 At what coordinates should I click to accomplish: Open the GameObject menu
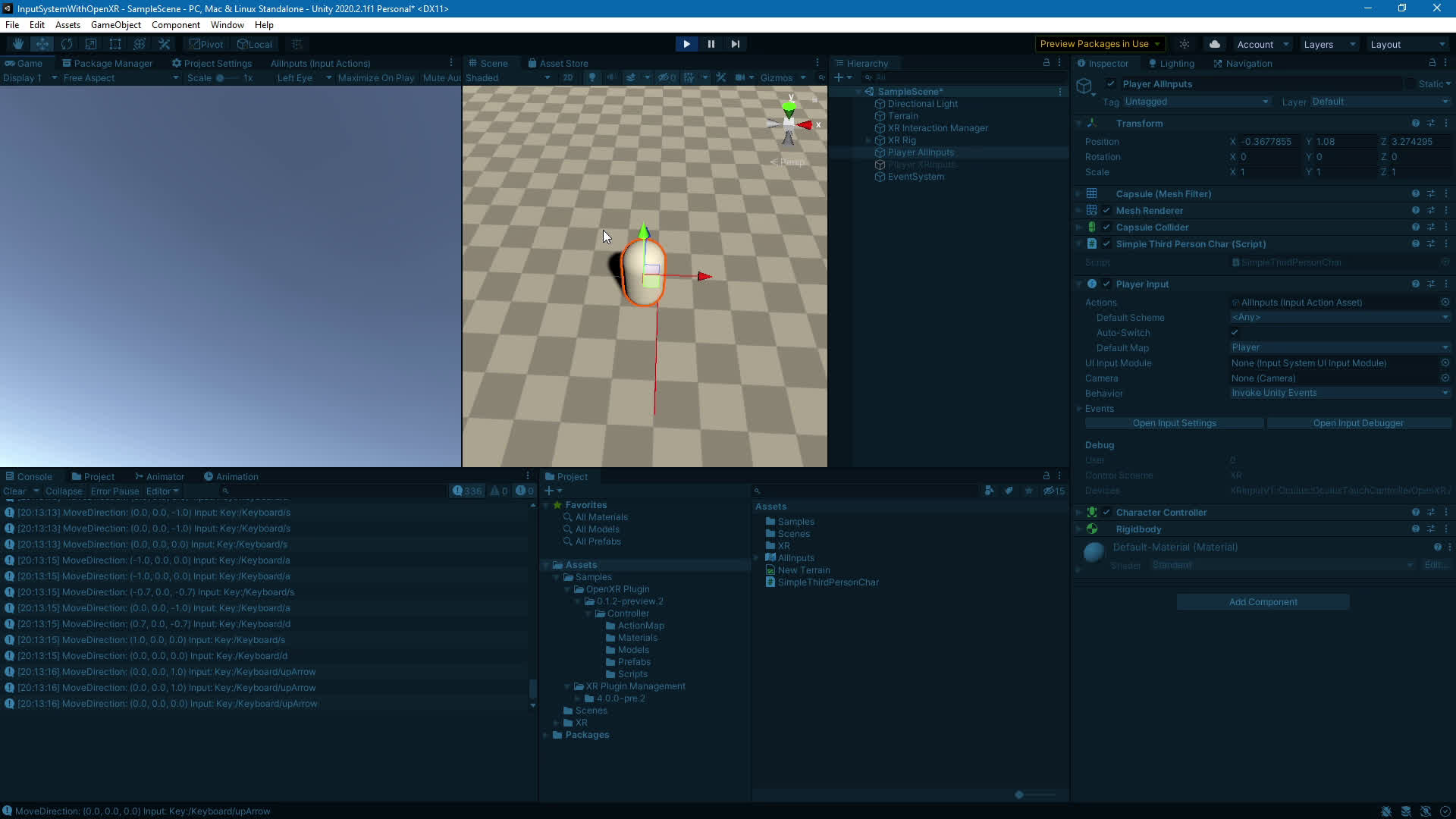(115, 25)
